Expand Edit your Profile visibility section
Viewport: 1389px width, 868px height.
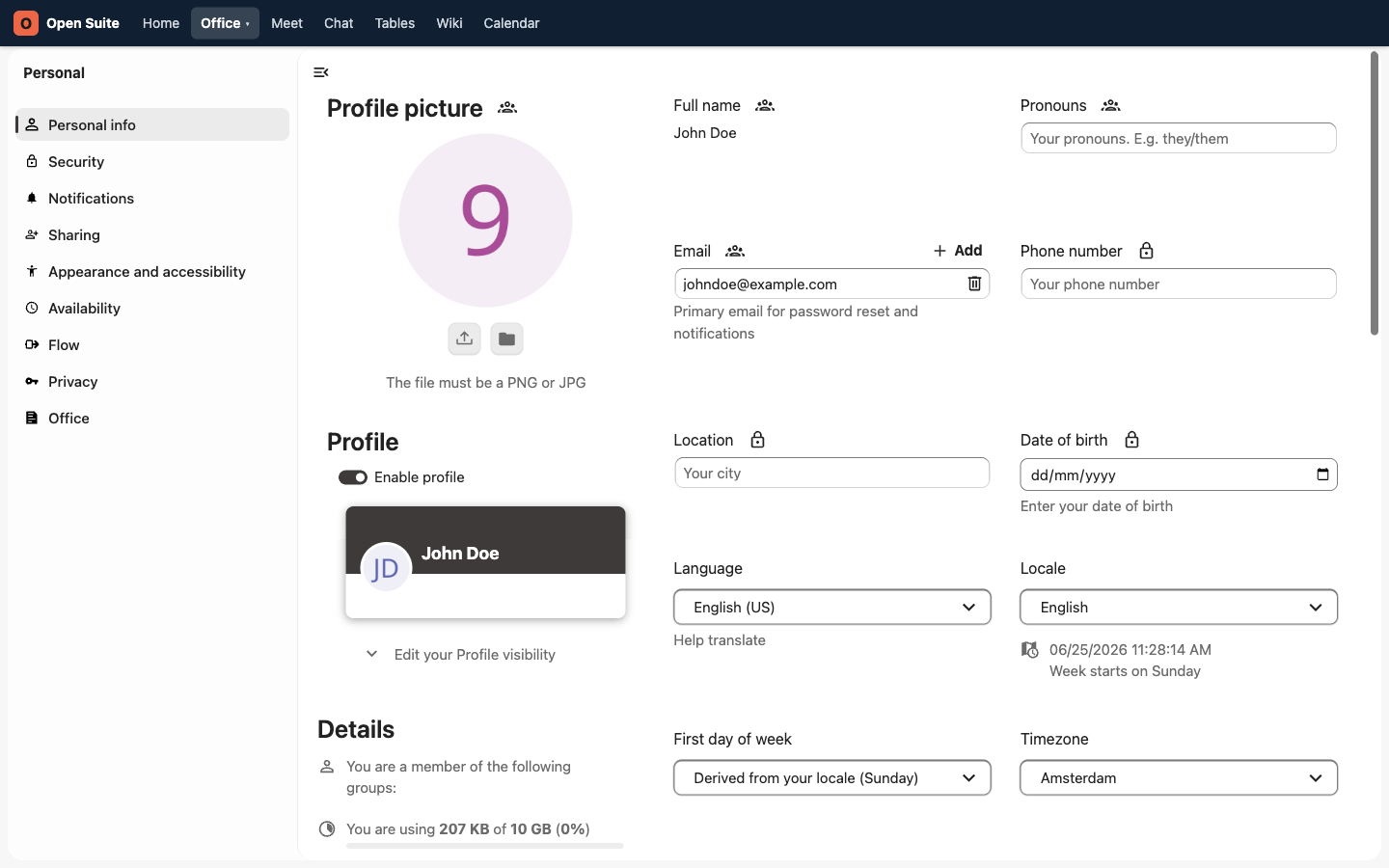click(x=460, y=654)
